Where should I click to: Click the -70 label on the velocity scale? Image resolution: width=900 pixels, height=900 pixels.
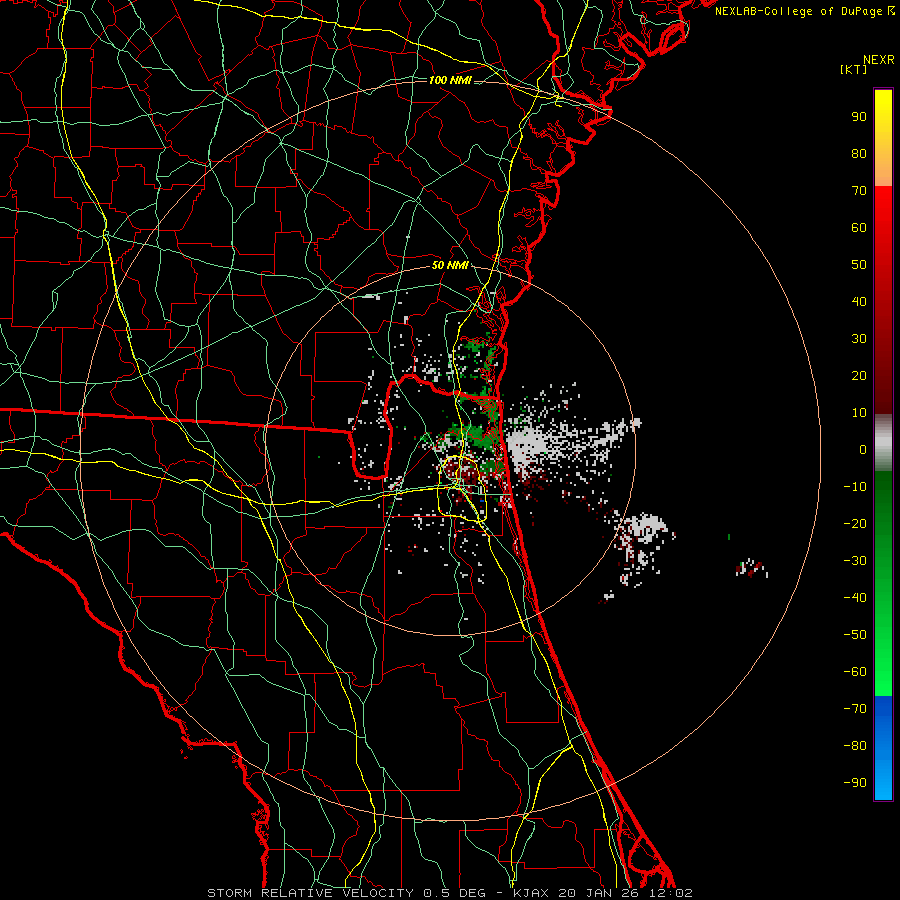pyautogui.click(x=855, y=709)
